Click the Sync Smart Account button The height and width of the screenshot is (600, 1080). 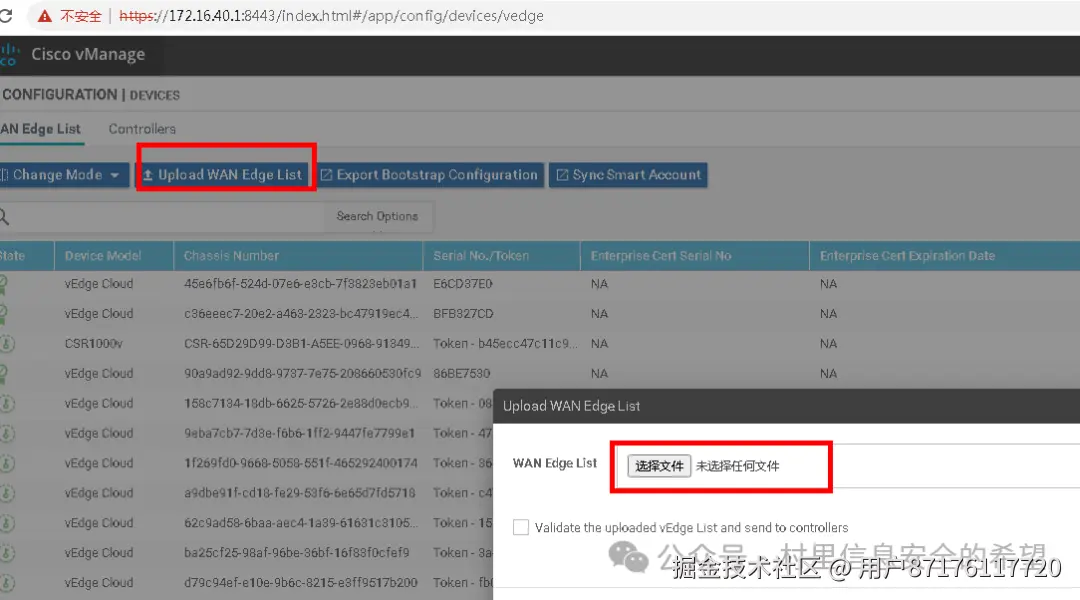pos(628,175)
